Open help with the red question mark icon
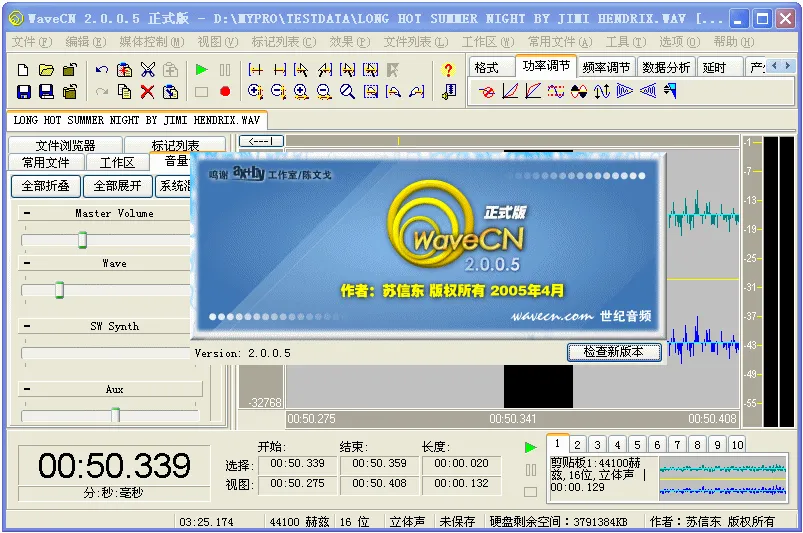The width and height of the screenshot is (803, 533). pyautogui.click(x=448, y=70)
